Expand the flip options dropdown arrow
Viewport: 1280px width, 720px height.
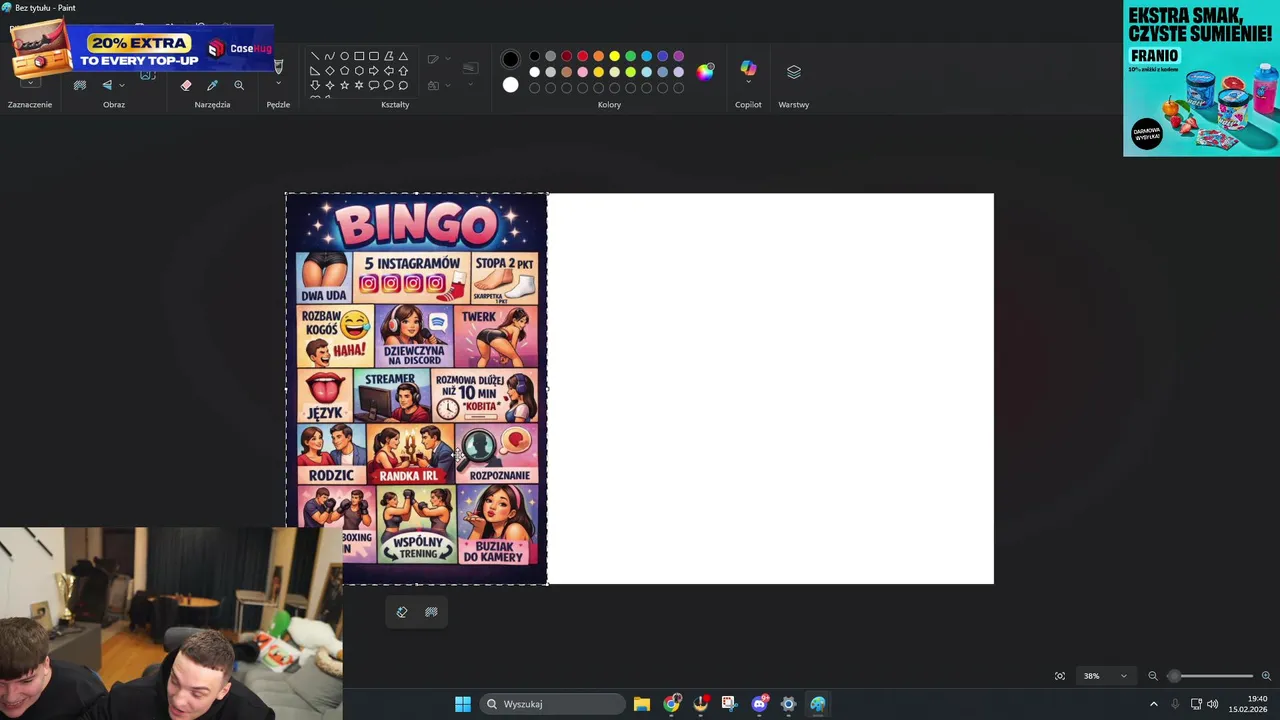click(122, 85)
